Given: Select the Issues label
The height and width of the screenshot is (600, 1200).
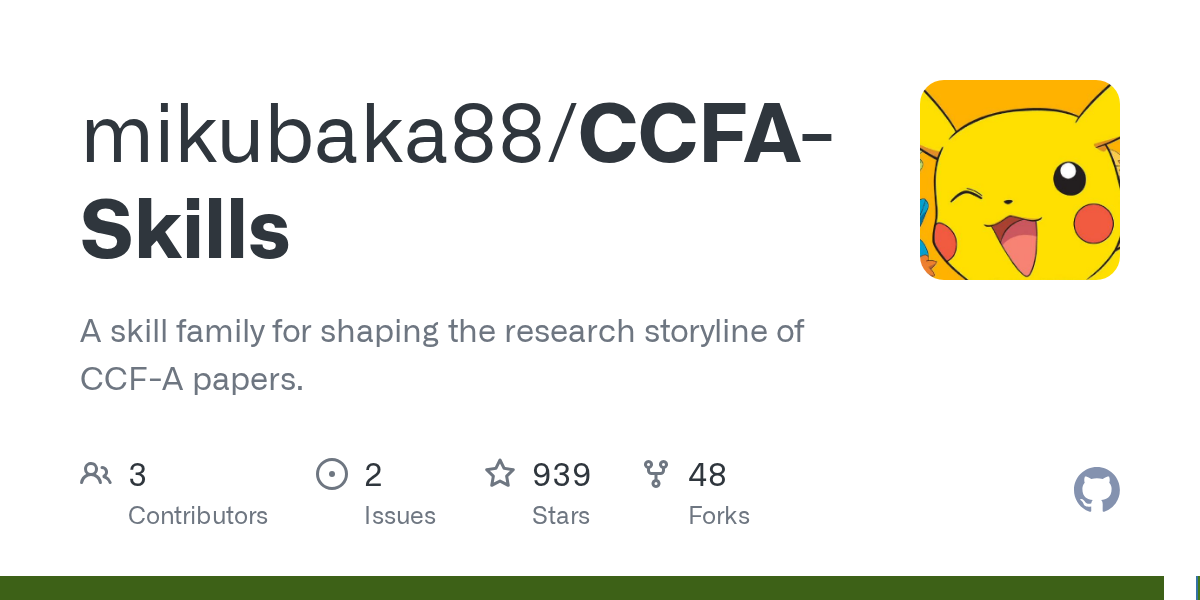Looking at the screenshot, I should pyautogui.click(x=400, y=516).
